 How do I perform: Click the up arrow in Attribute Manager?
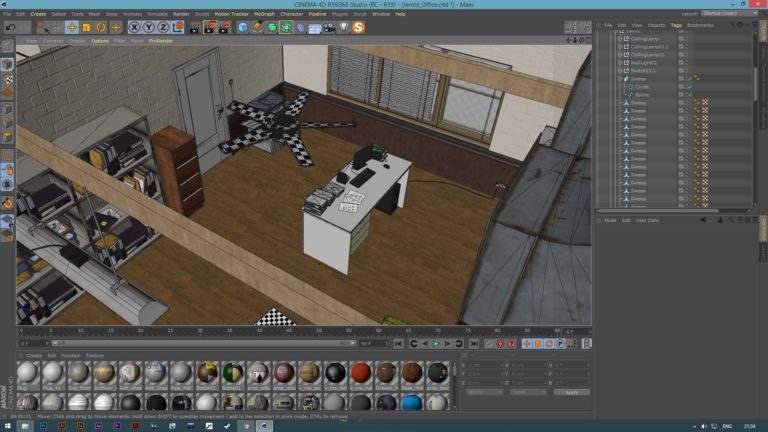coord(720,220)
